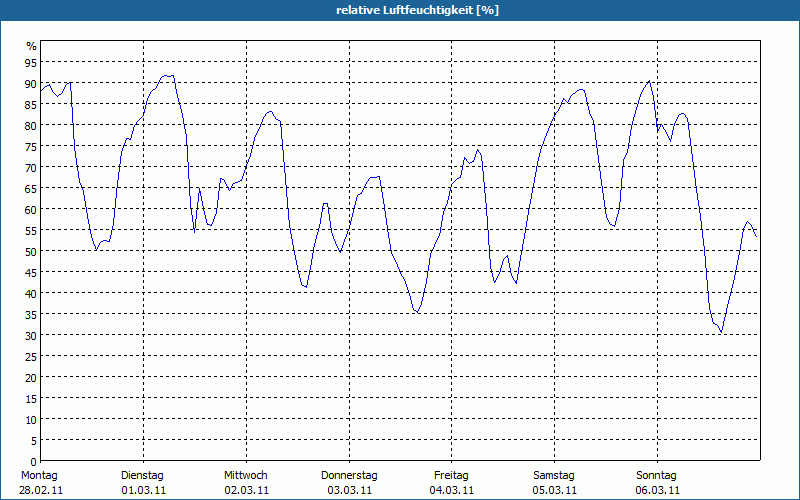
Task: Click the % unit label above the y-axis
Action: pyautogui.click(x=32, y=46)
